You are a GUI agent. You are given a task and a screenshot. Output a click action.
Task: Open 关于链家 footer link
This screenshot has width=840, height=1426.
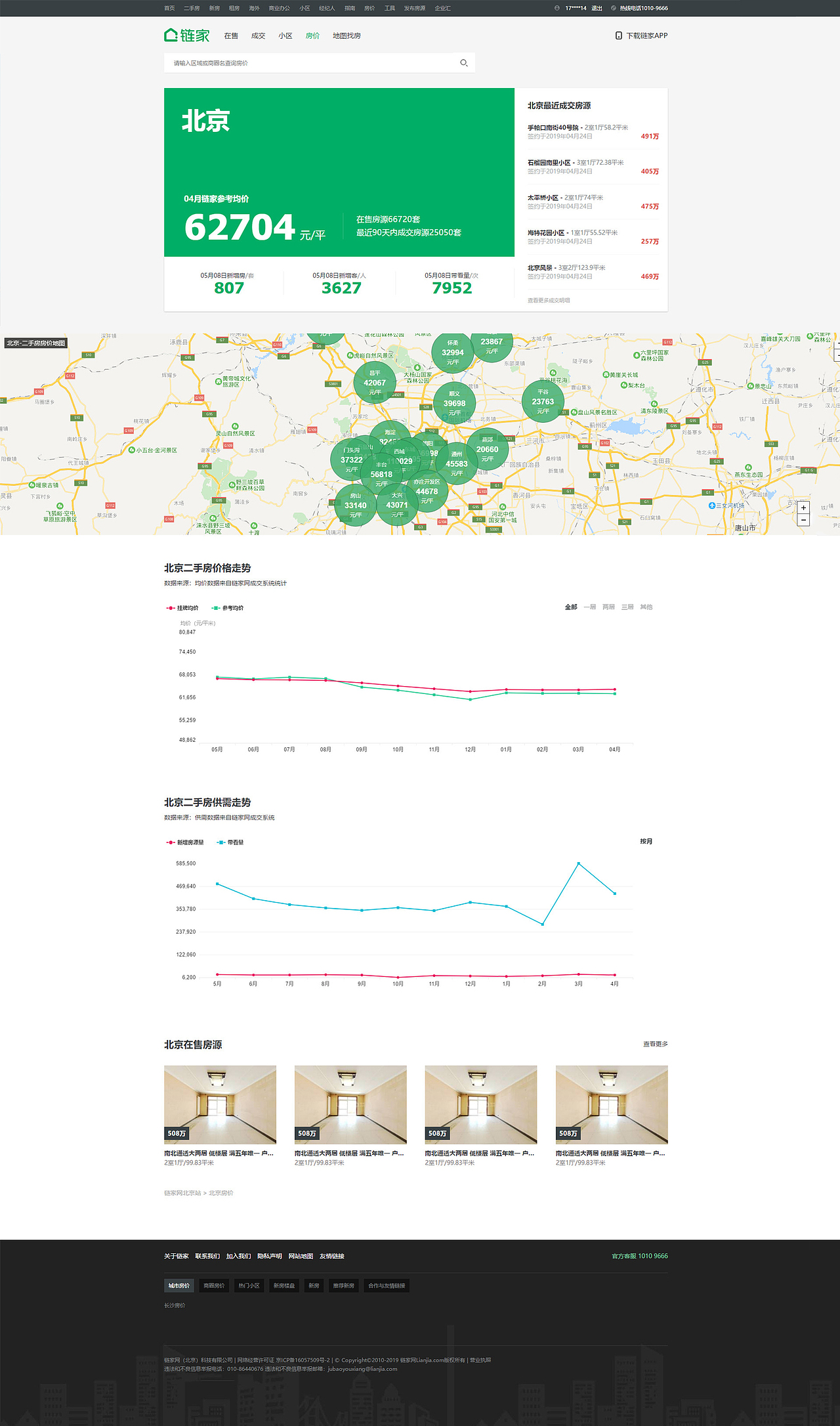pos(177,1256)
